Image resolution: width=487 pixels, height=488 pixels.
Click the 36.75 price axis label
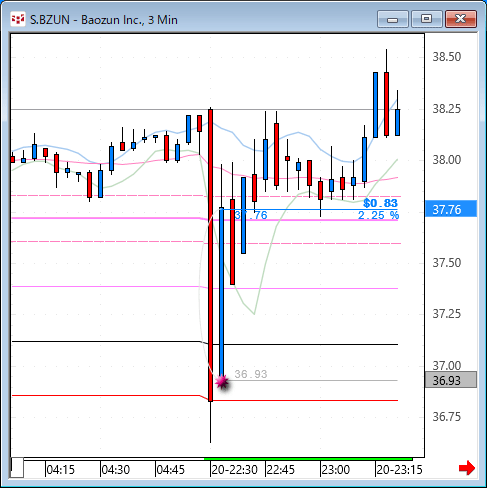pyautogui.click(x=447, y=417)
